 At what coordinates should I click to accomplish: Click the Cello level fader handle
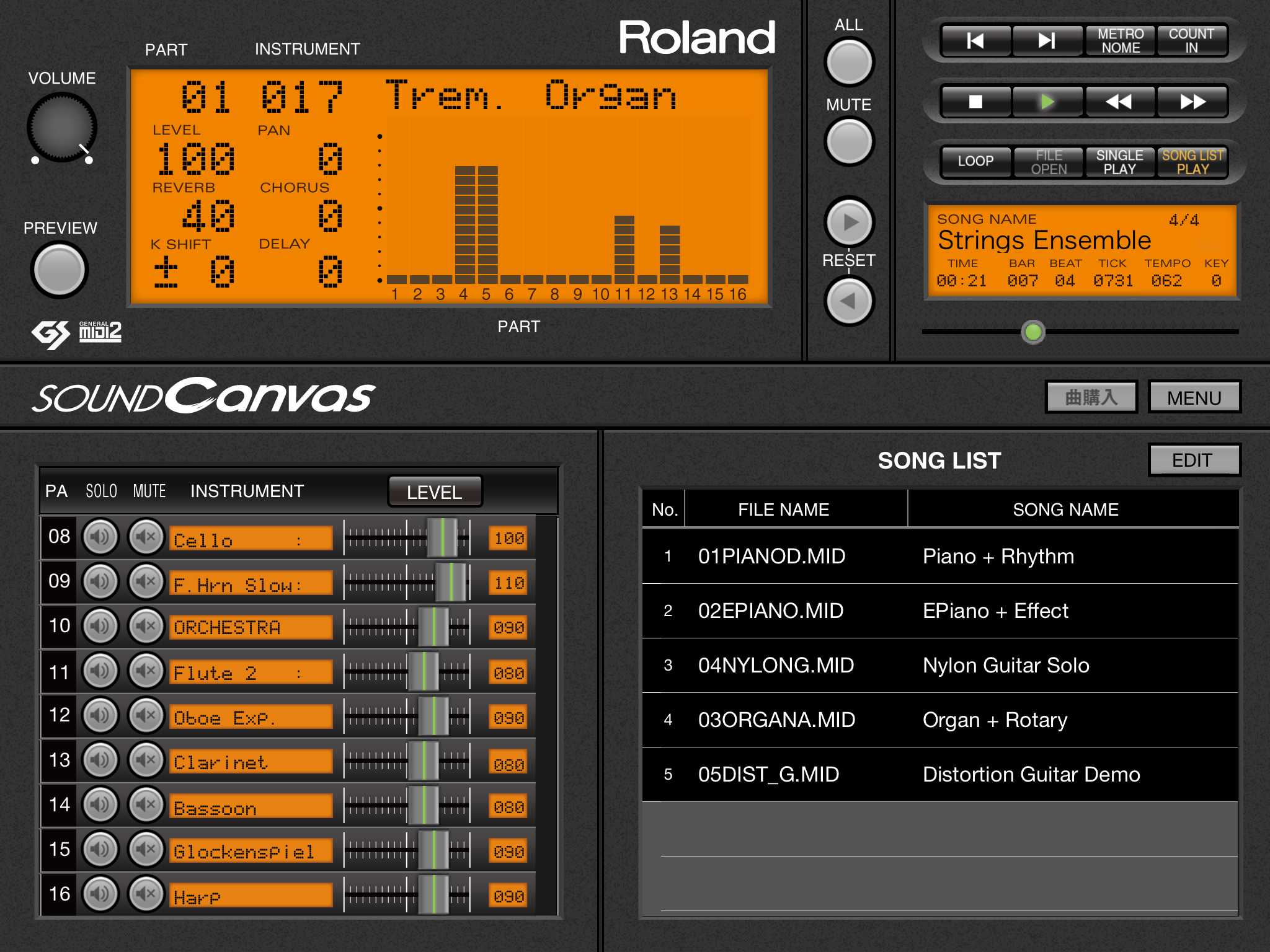(x=442, y=537)
